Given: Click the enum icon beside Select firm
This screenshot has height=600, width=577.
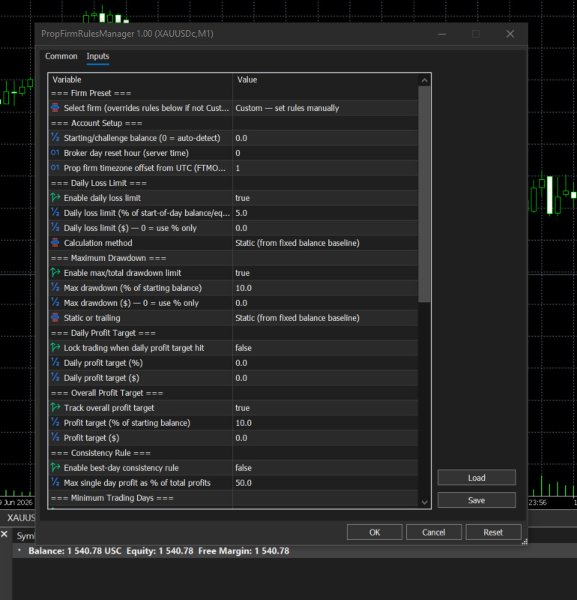Looking at the screenshot, I should (55, 108).
